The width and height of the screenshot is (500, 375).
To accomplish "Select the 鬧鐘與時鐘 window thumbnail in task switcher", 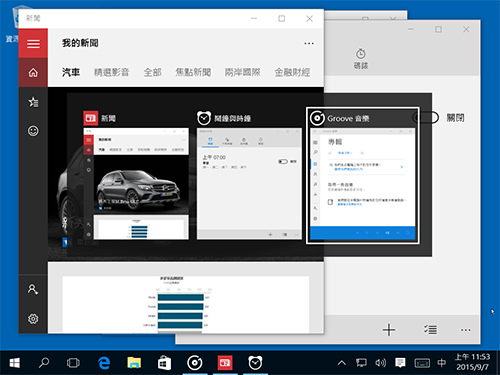I will click(x=249, y=175).
